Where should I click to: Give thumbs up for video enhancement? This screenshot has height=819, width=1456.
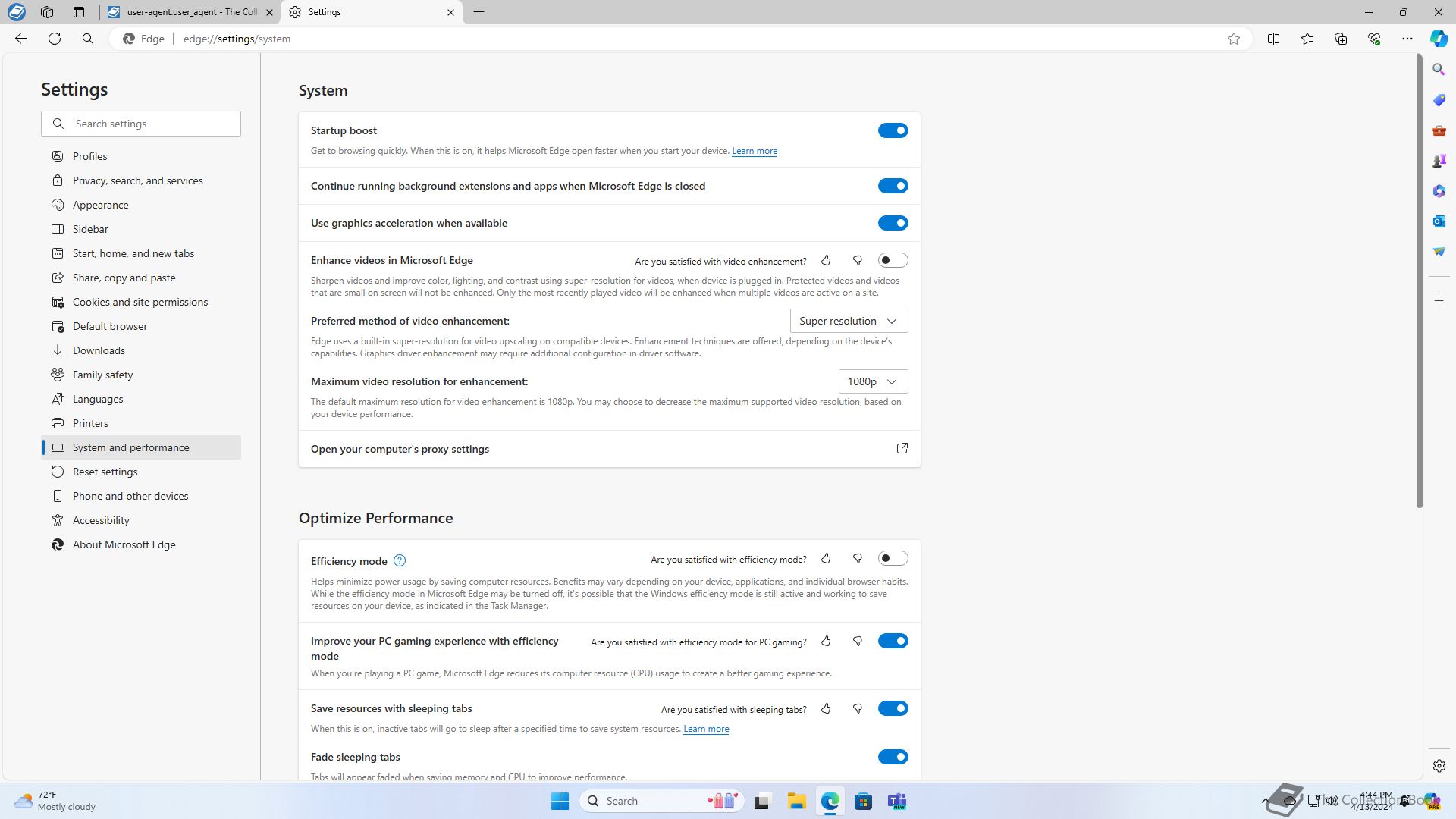pos(826,260)
